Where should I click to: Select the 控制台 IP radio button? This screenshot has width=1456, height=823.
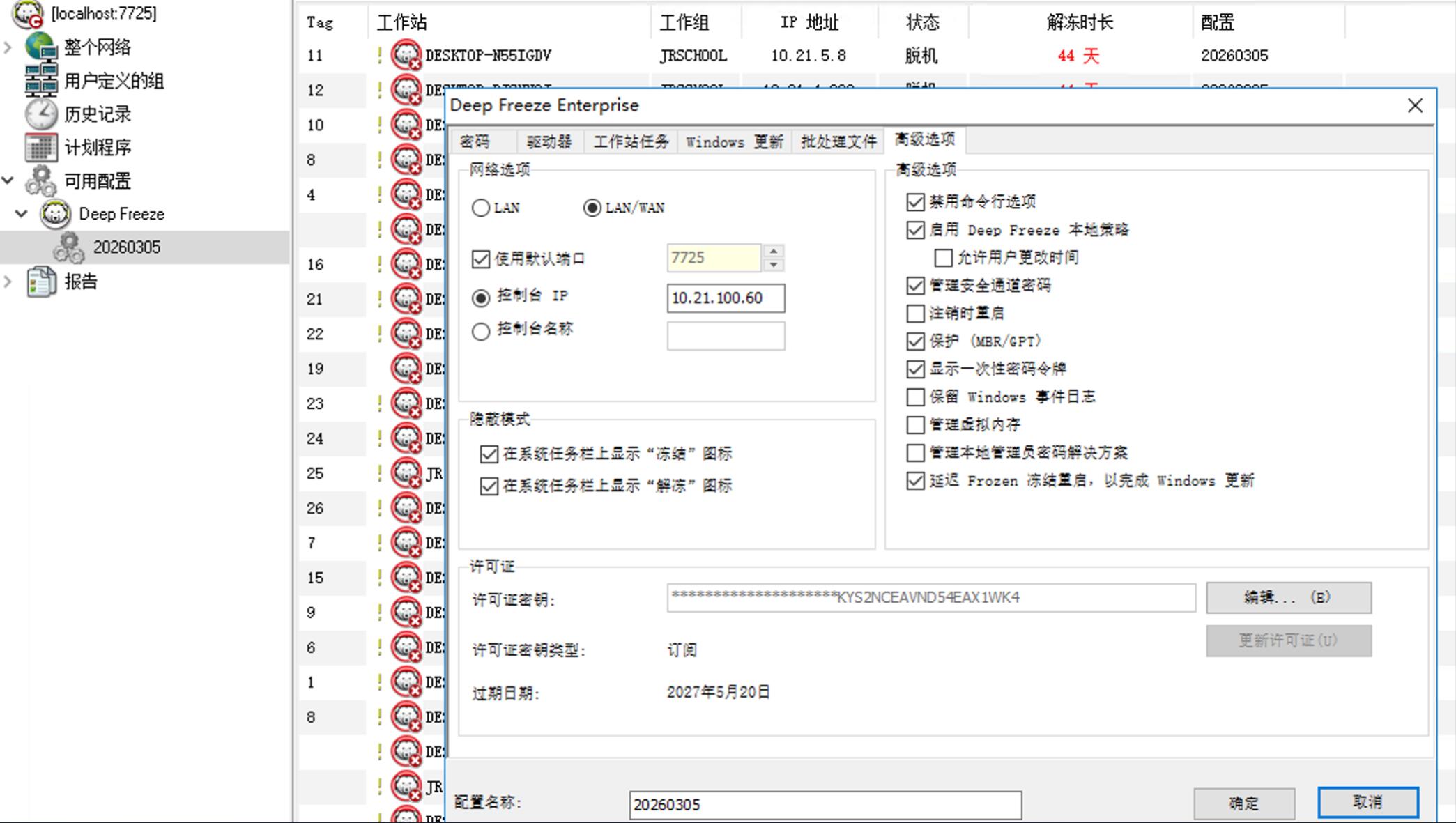tap(481, 298)
